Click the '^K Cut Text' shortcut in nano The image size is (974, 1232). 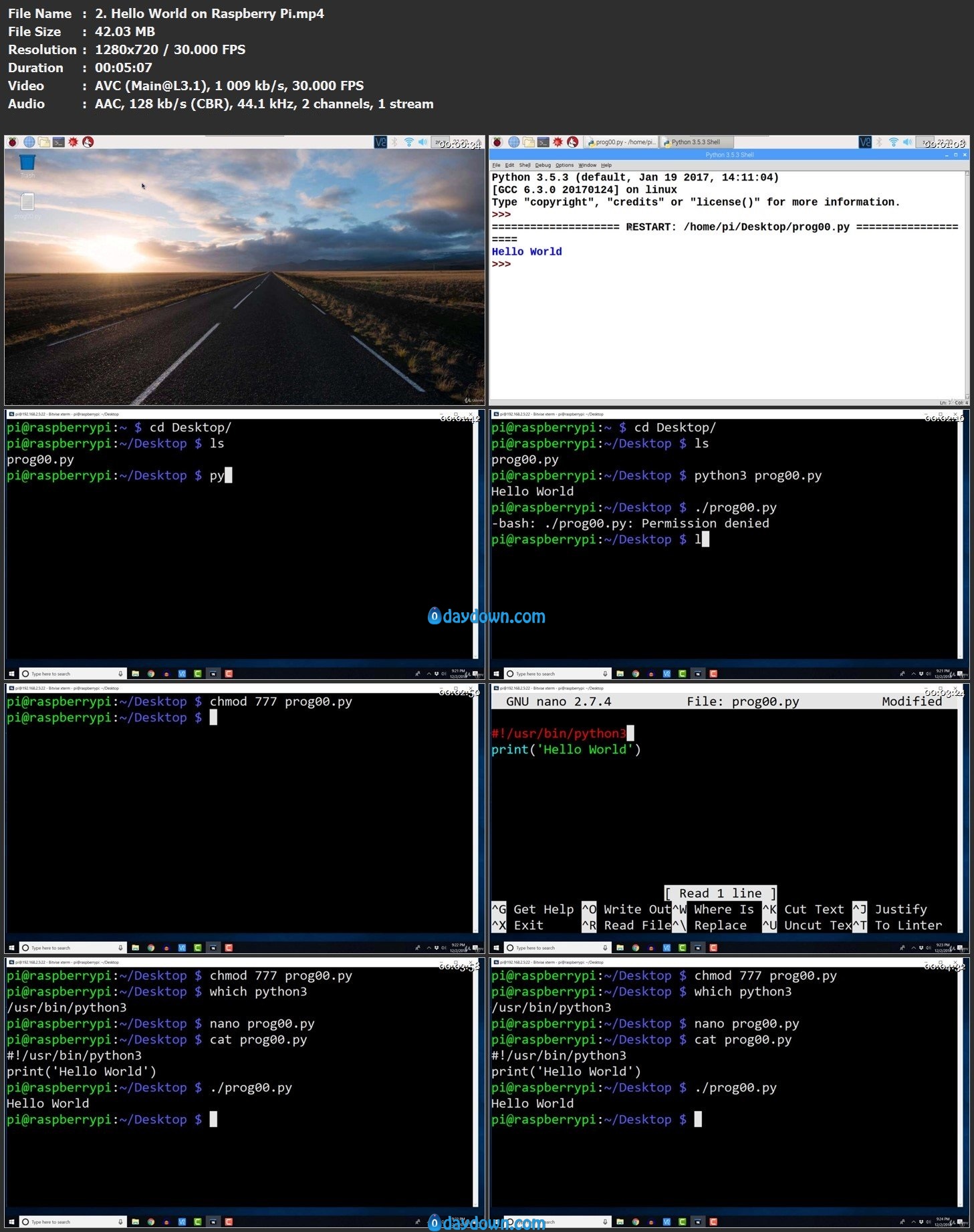(x=804, y=910)
